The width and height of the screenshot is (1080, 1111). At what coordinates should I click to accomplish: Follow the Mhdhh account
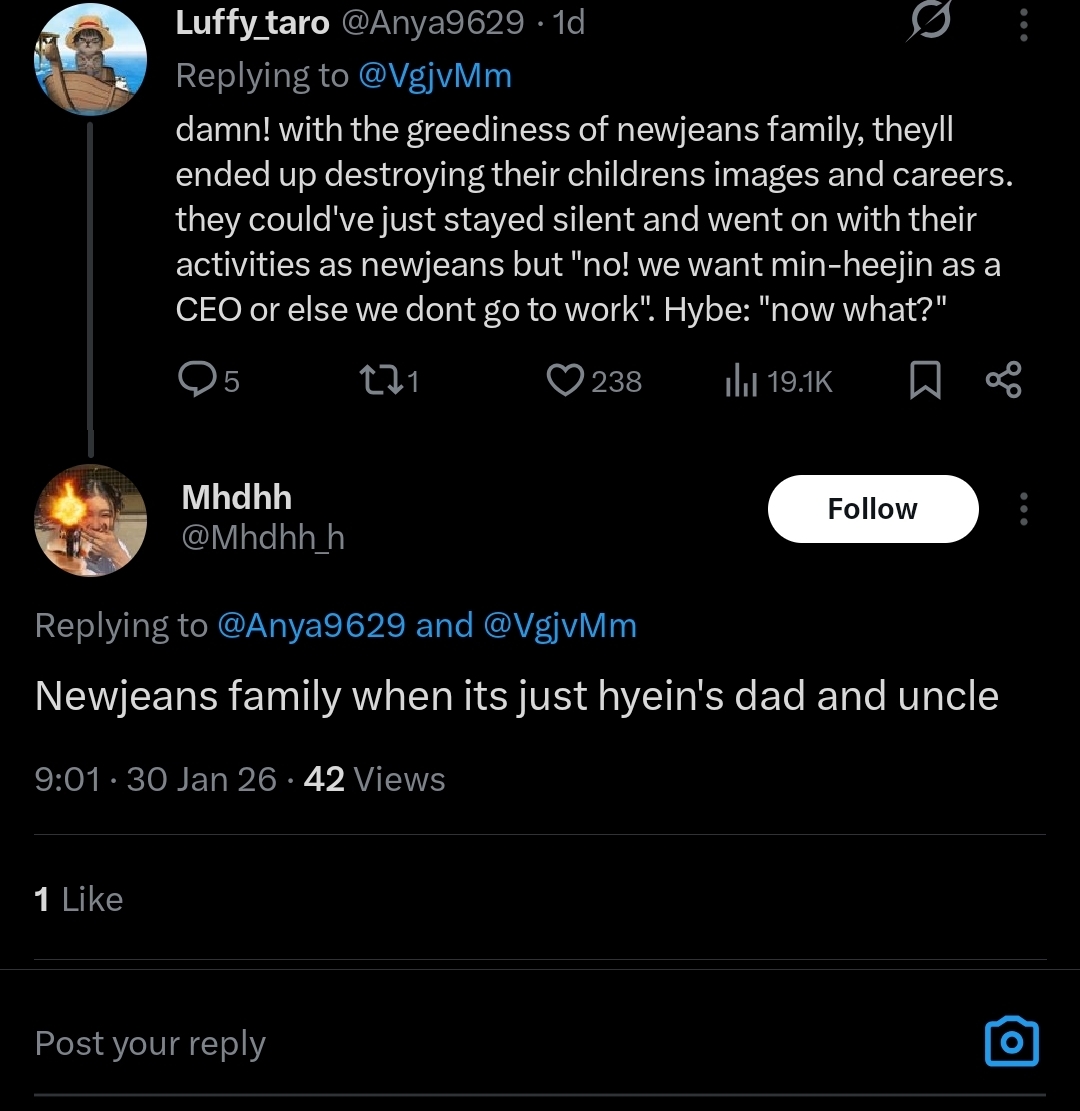coord(872,509)
